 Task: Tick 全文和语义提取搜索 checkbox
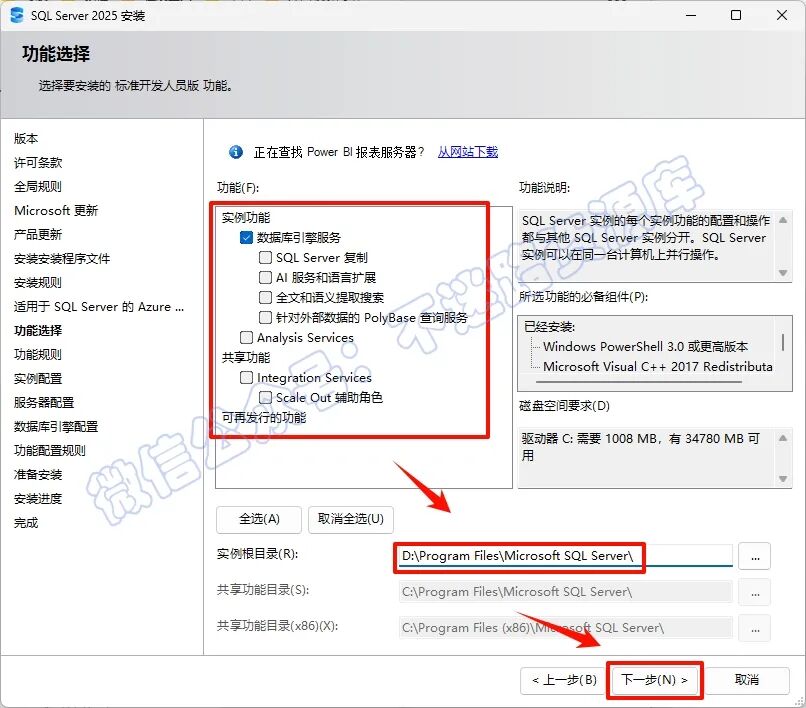pos(265,297)
